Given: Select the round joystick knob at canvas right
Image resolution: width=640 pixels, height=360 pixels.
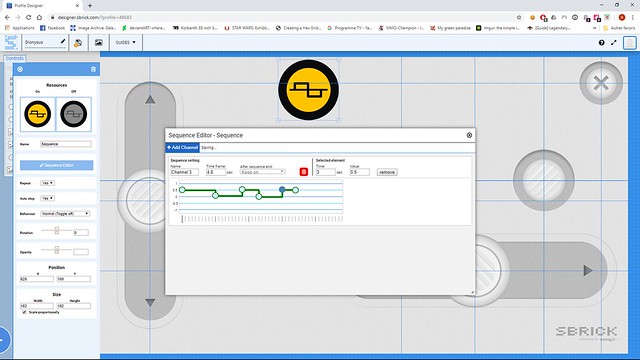Looking at the screenshot, I should [544, 180].
